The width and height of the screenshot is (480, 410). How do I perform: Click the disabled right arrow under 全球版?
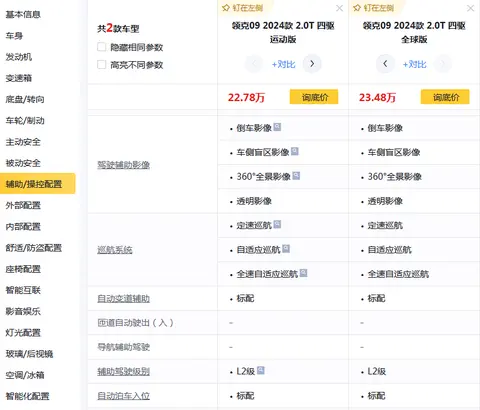point(443,63)
